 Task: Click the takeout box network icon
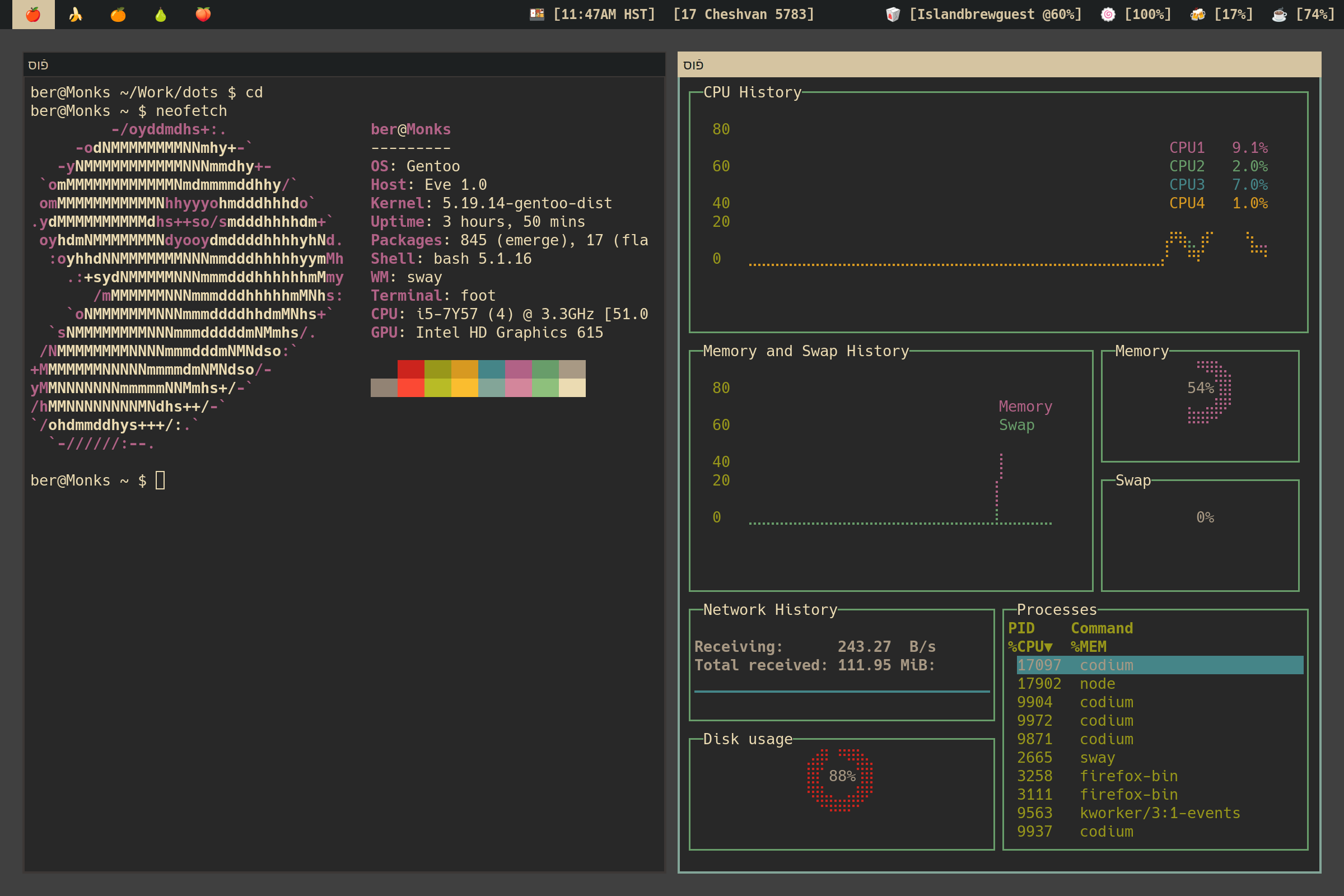coord(893,15)
